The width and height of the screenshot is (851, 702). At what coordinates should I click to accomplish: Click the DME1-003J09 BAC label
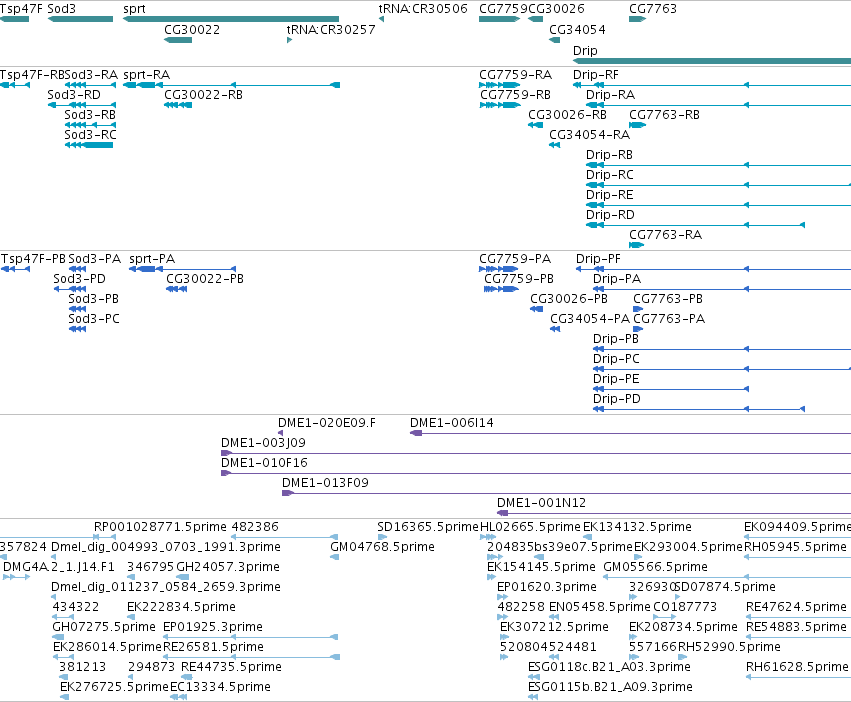click(263, 443)
